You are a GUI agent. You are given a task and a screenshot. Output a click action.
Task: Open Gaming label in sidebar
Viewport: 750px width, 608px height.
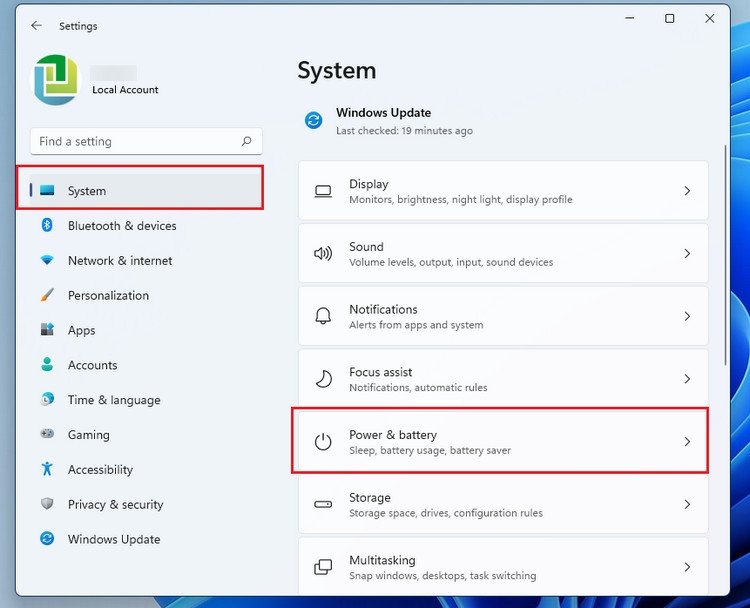(x=88, y=435)
